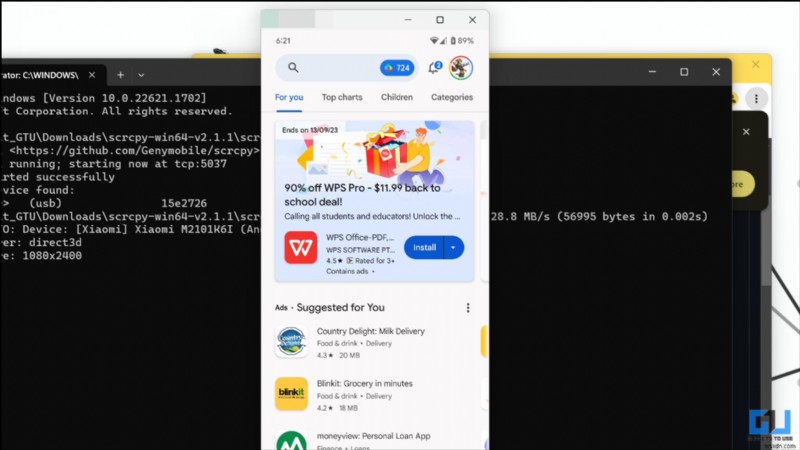Open the Blinkit app icon
This screenshot has width=800, height=450.
click(x=291, y=394)
